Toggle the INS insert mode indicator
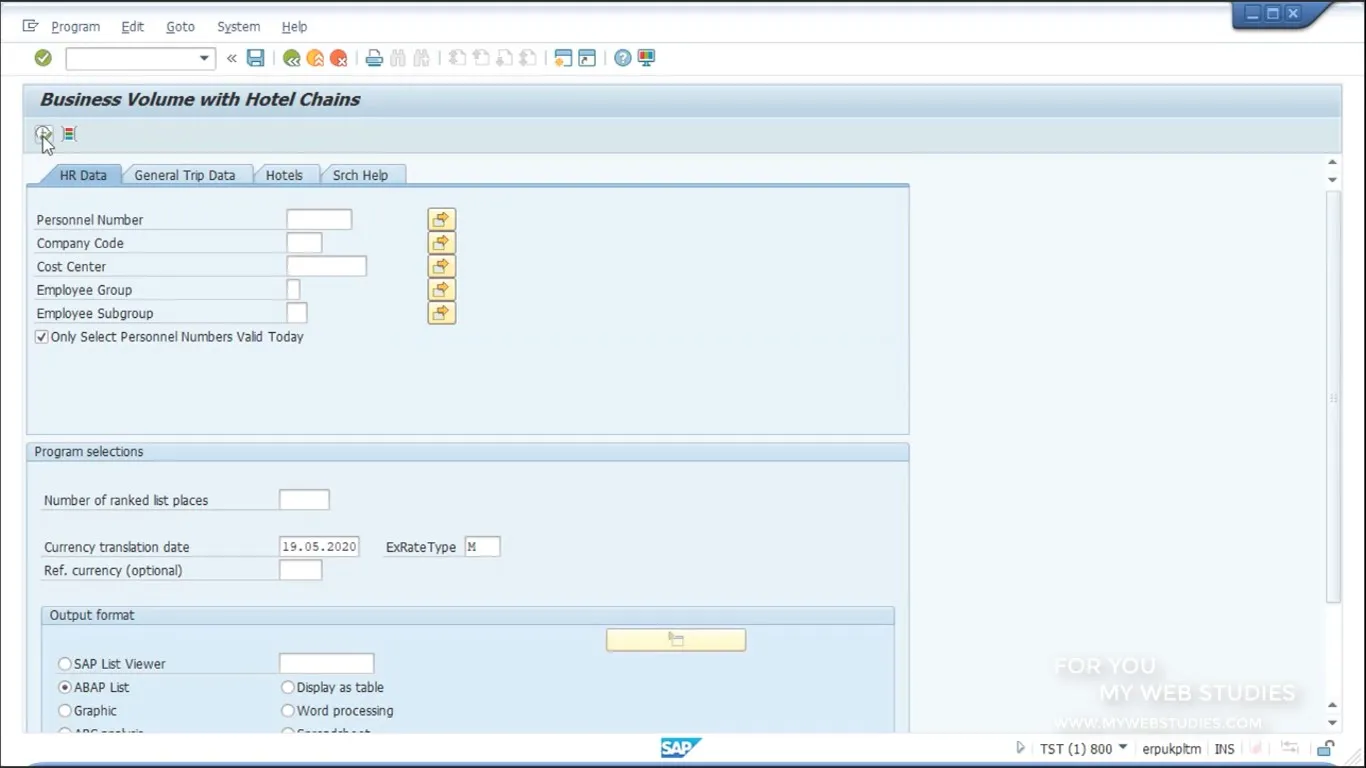This screenshot has width=1366, height=768. 1225,749
